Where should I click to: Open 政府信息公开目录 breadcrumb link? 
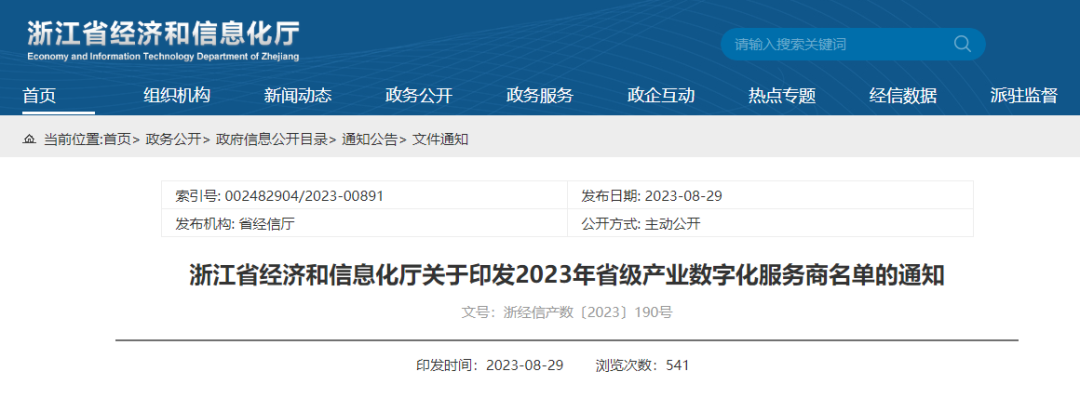[x=271, y=140]
